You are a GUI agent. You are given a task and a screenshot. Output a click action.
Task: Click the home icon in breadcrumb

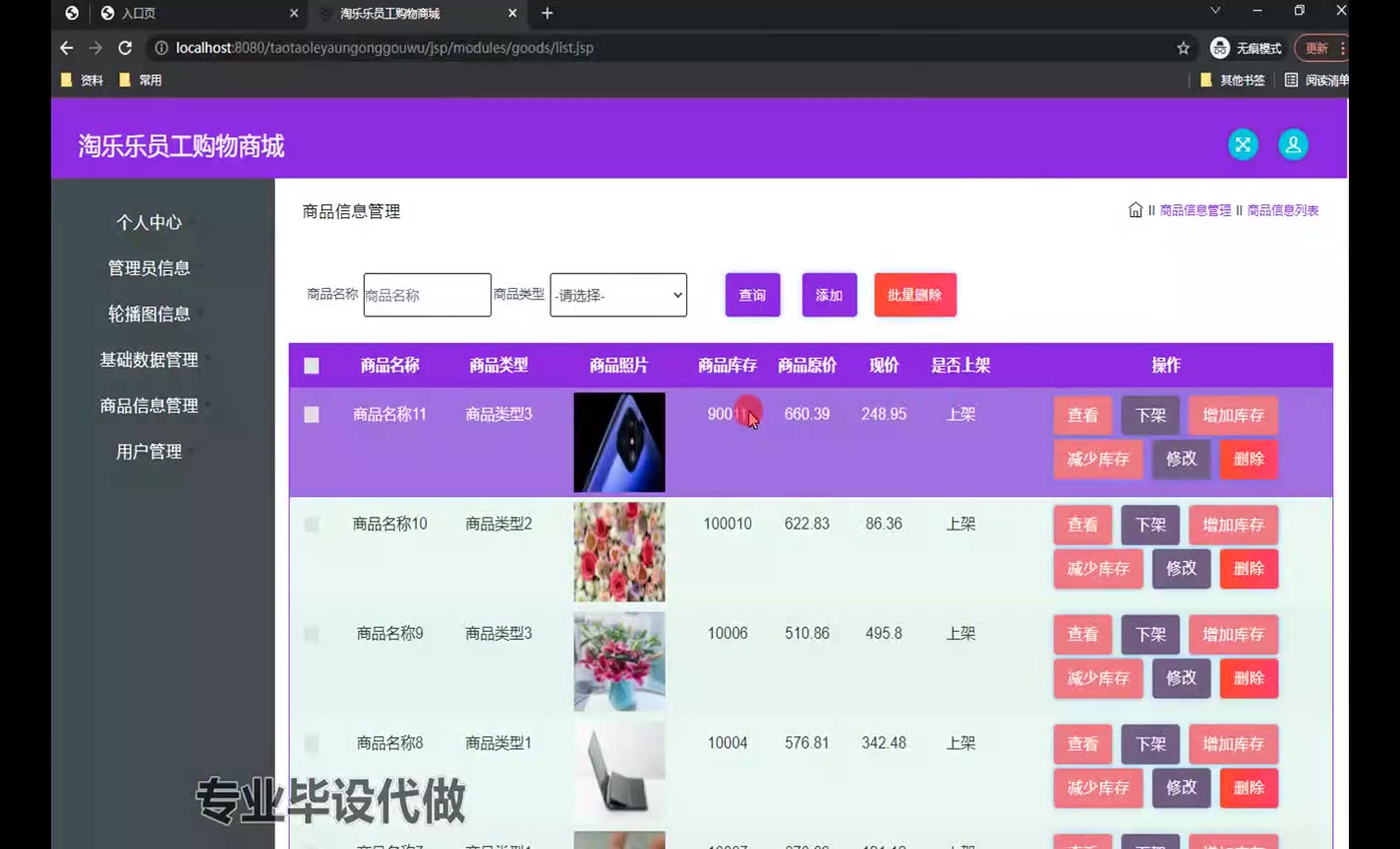click(x=1136, y=210)
